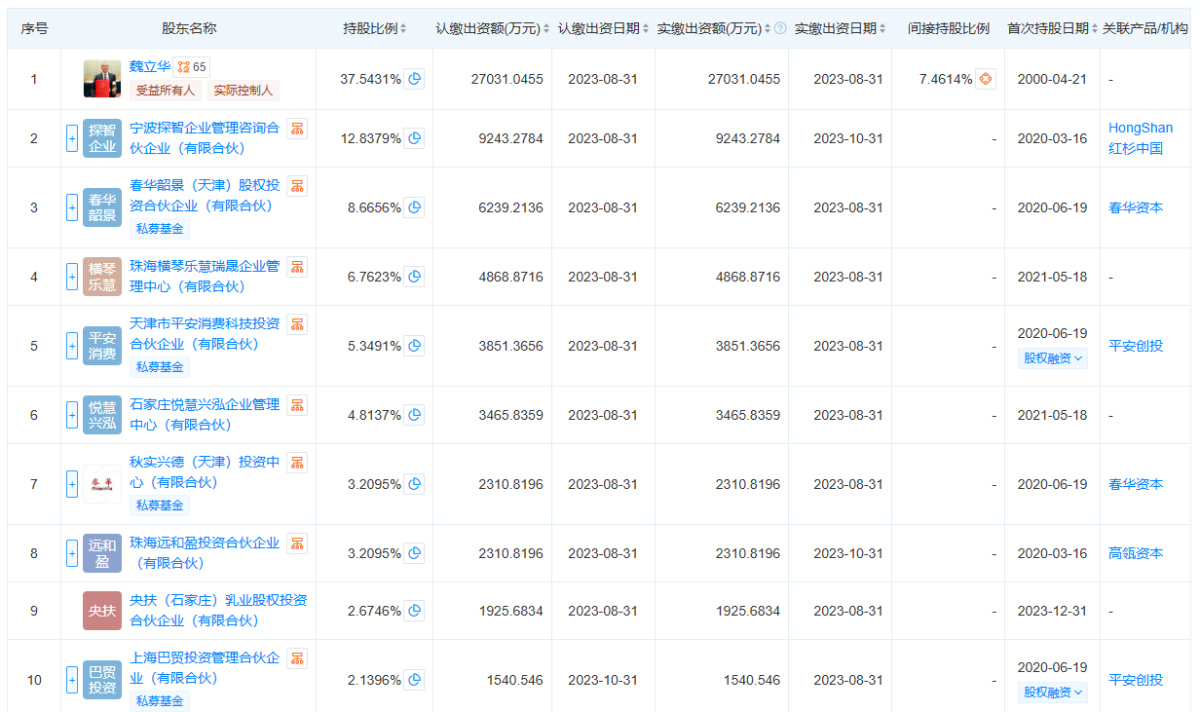Open the 春华资本 link in row 7

(1135, 484)
